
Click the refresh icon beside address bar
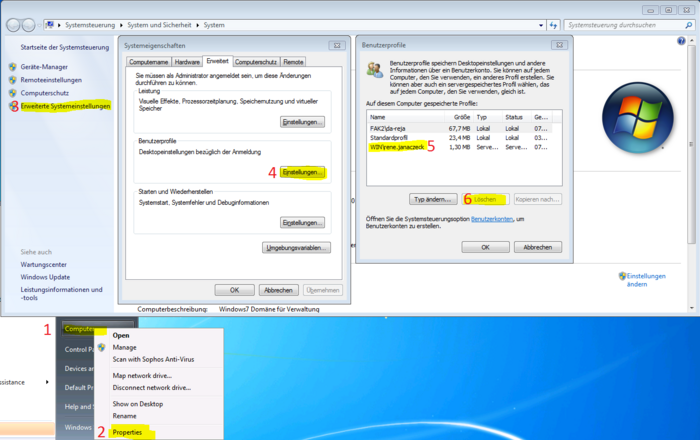coord(554,25)
